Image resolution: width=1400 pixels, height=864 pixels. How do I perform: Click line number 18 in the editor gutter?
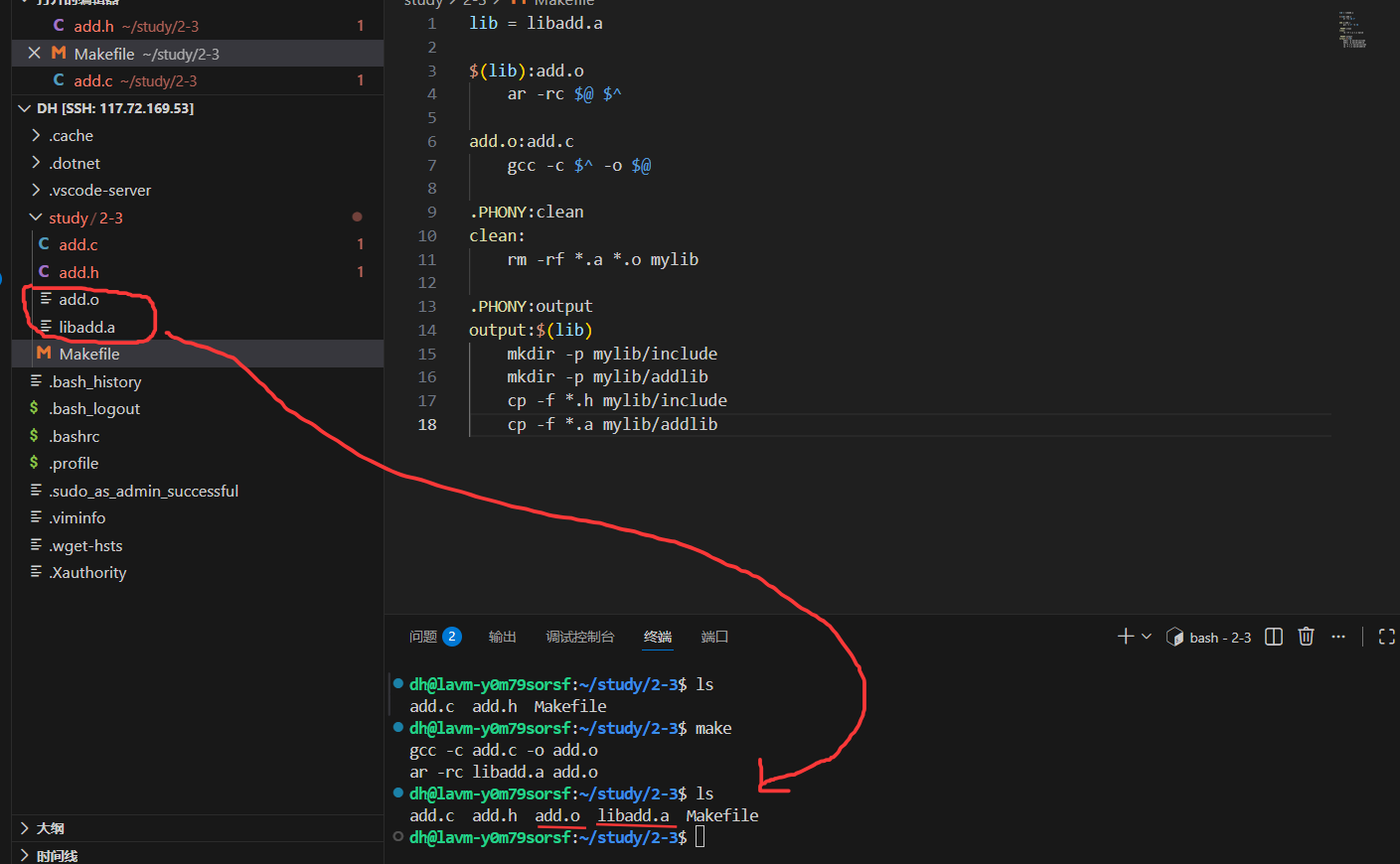point(427,424)
